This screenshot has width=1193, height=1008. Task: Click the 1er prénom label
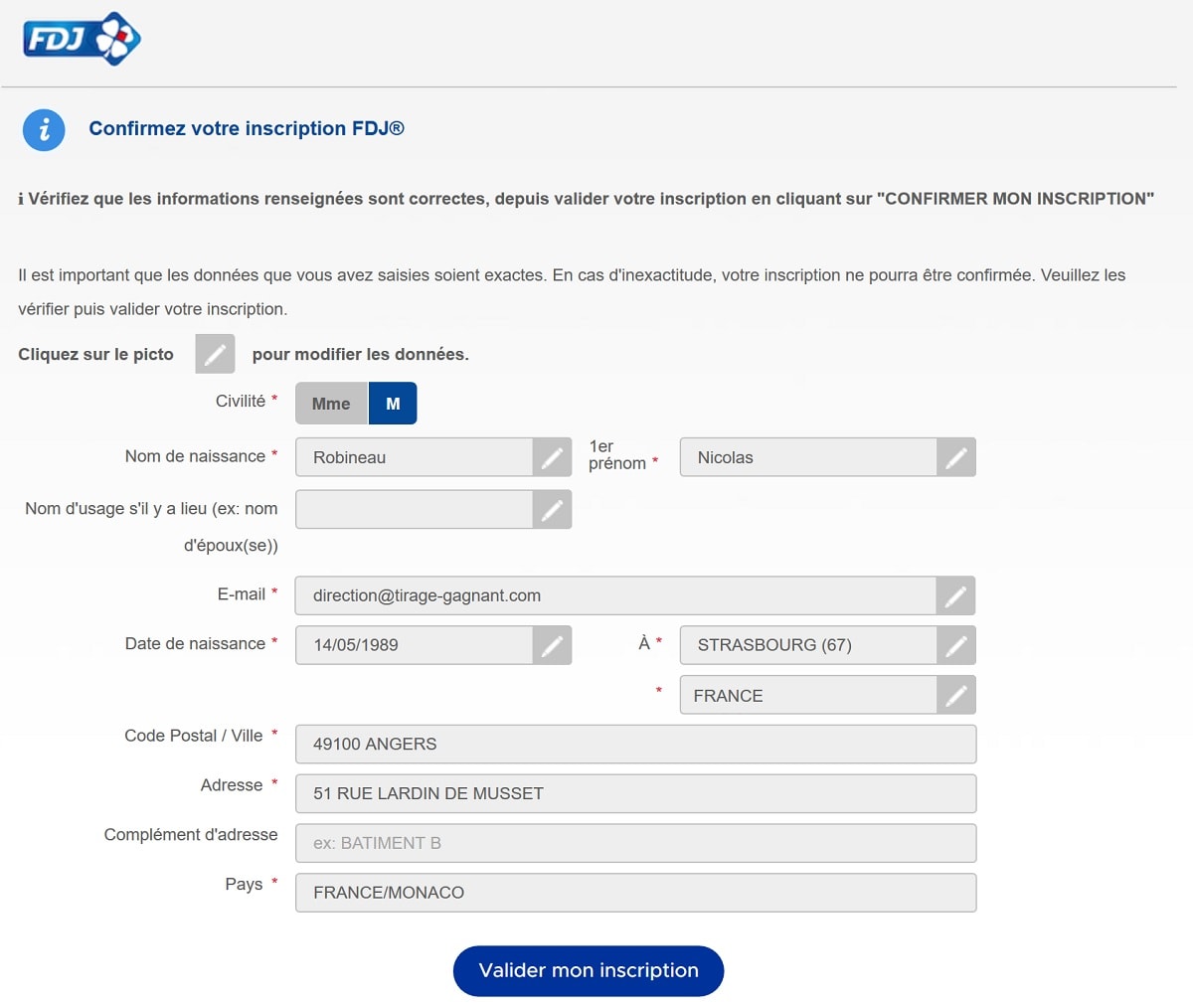[617, 455]
